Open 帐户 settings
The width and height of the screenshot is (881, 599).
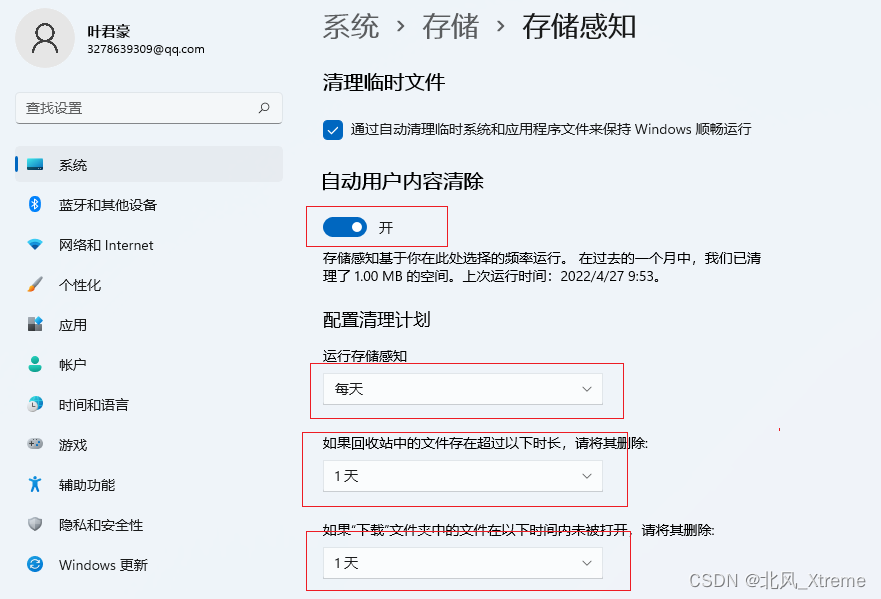tap(149, 364)
